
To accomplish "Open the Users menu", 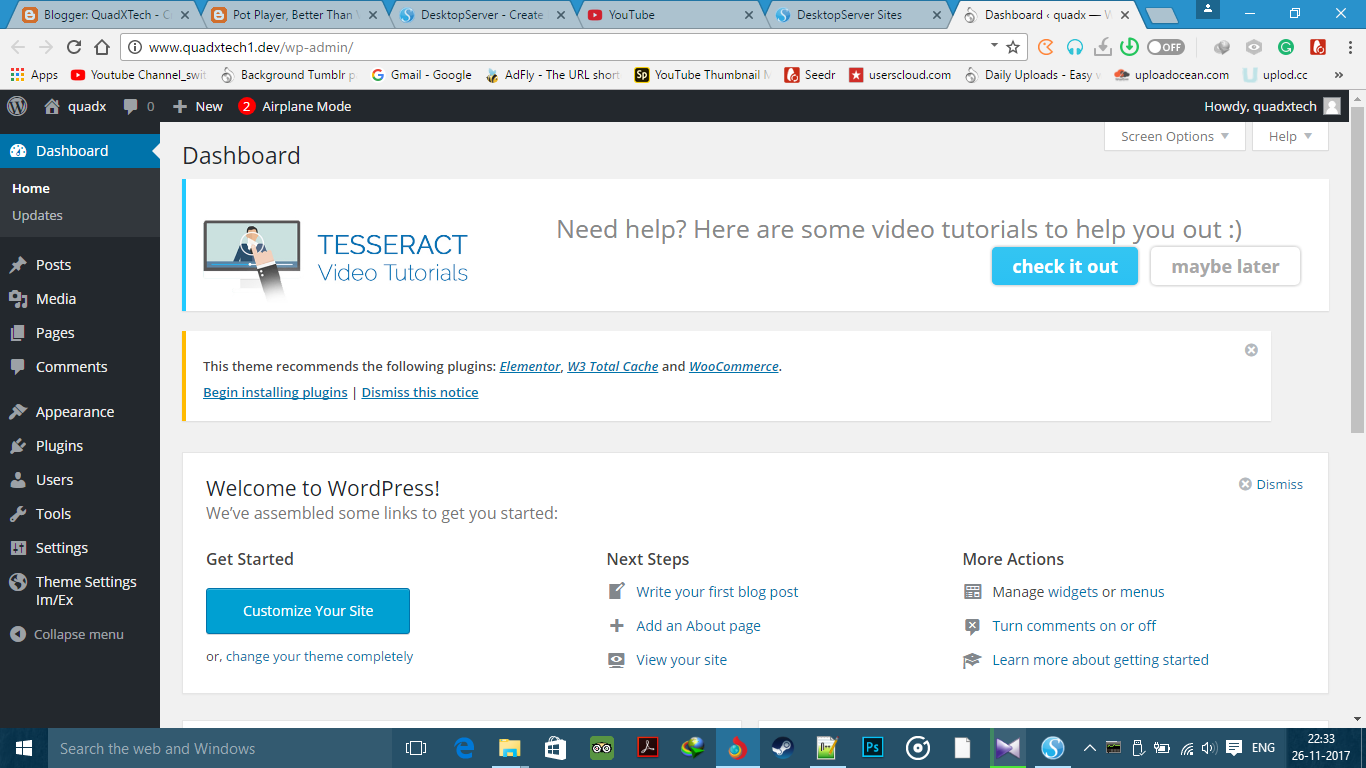I will [x=80, y=480].
